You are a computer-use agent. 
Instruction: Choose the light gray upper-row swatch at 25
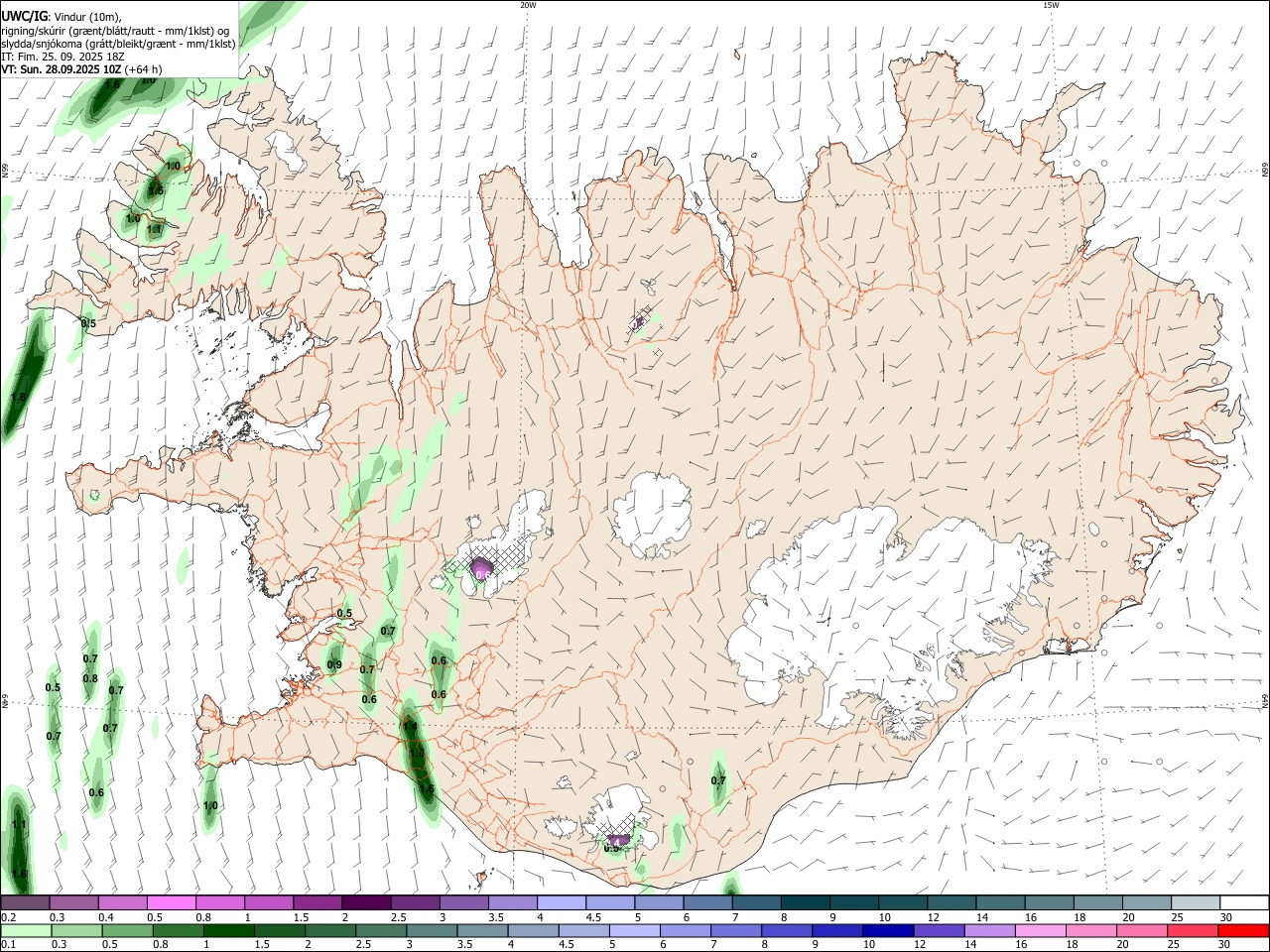coord(1196,902)
